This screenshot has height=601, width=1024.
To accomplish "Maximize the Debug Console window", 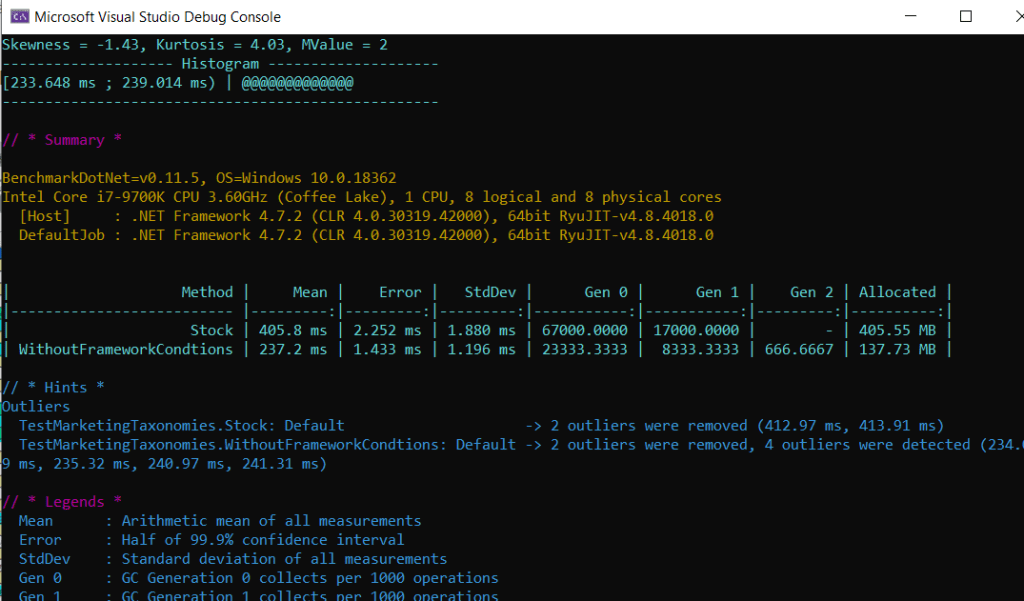I will (965, 17).
